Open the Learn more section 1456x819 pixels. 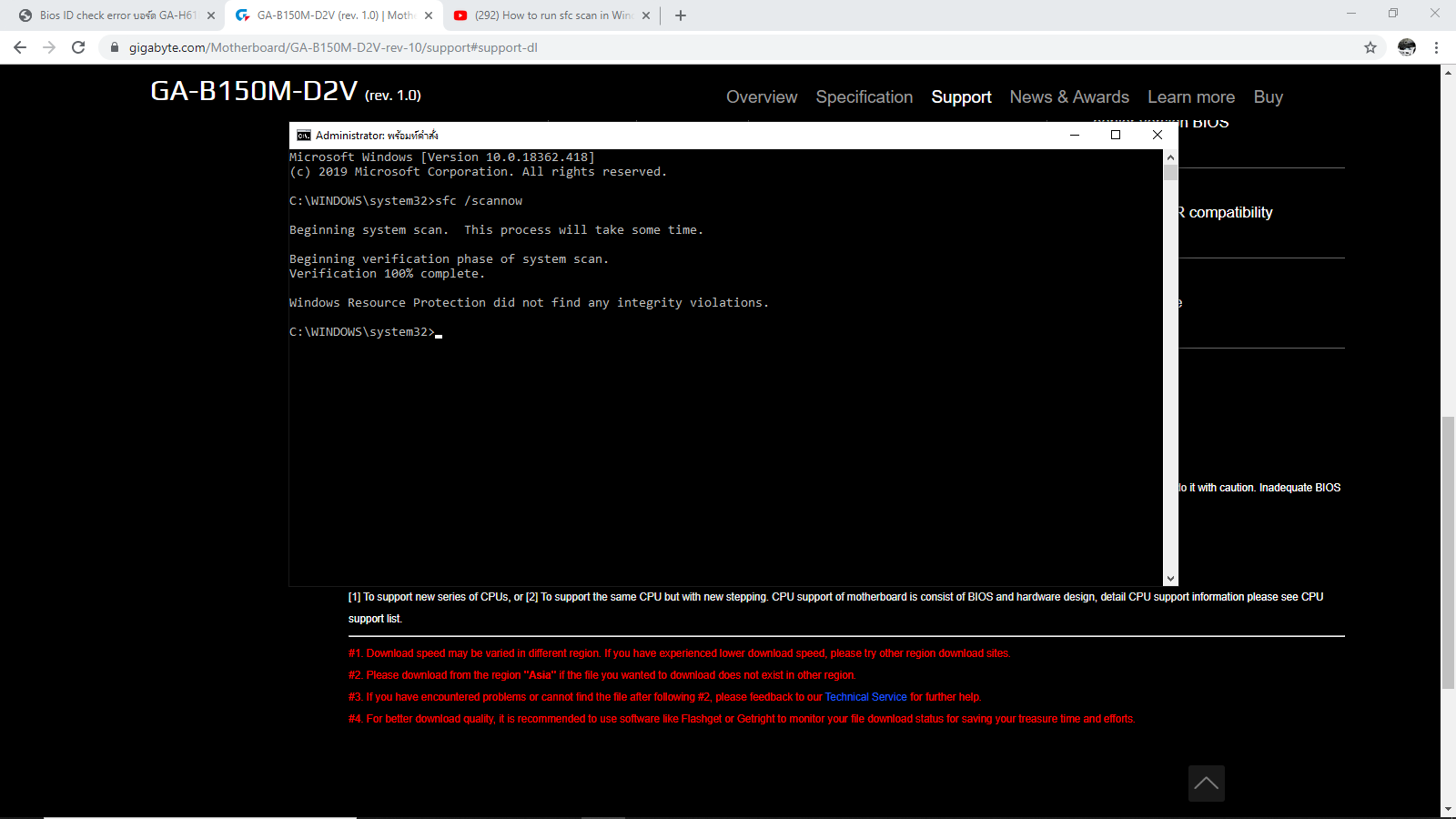point(1191,97)
